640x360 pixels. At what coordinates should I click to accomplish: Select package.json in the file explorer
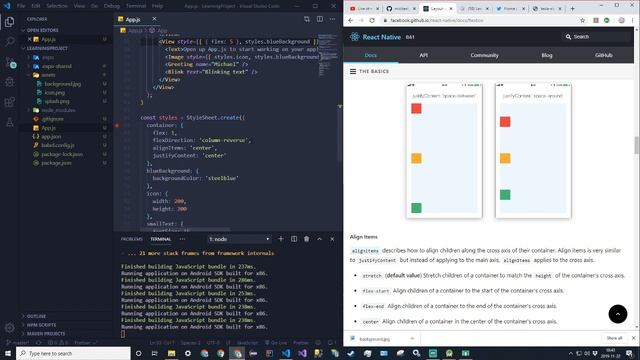pyautogui.click(x=56, y=163)
